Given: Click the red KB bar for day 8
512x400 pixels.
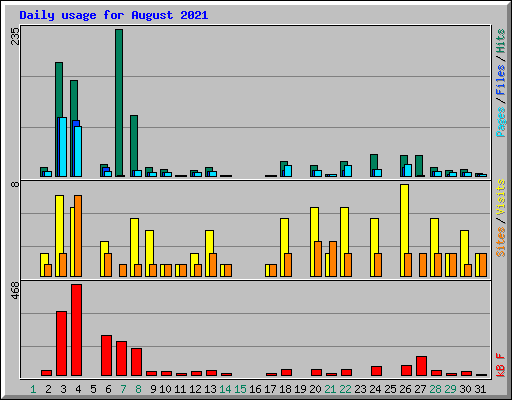Looking at the screenshot, I should tap(136, 362).
